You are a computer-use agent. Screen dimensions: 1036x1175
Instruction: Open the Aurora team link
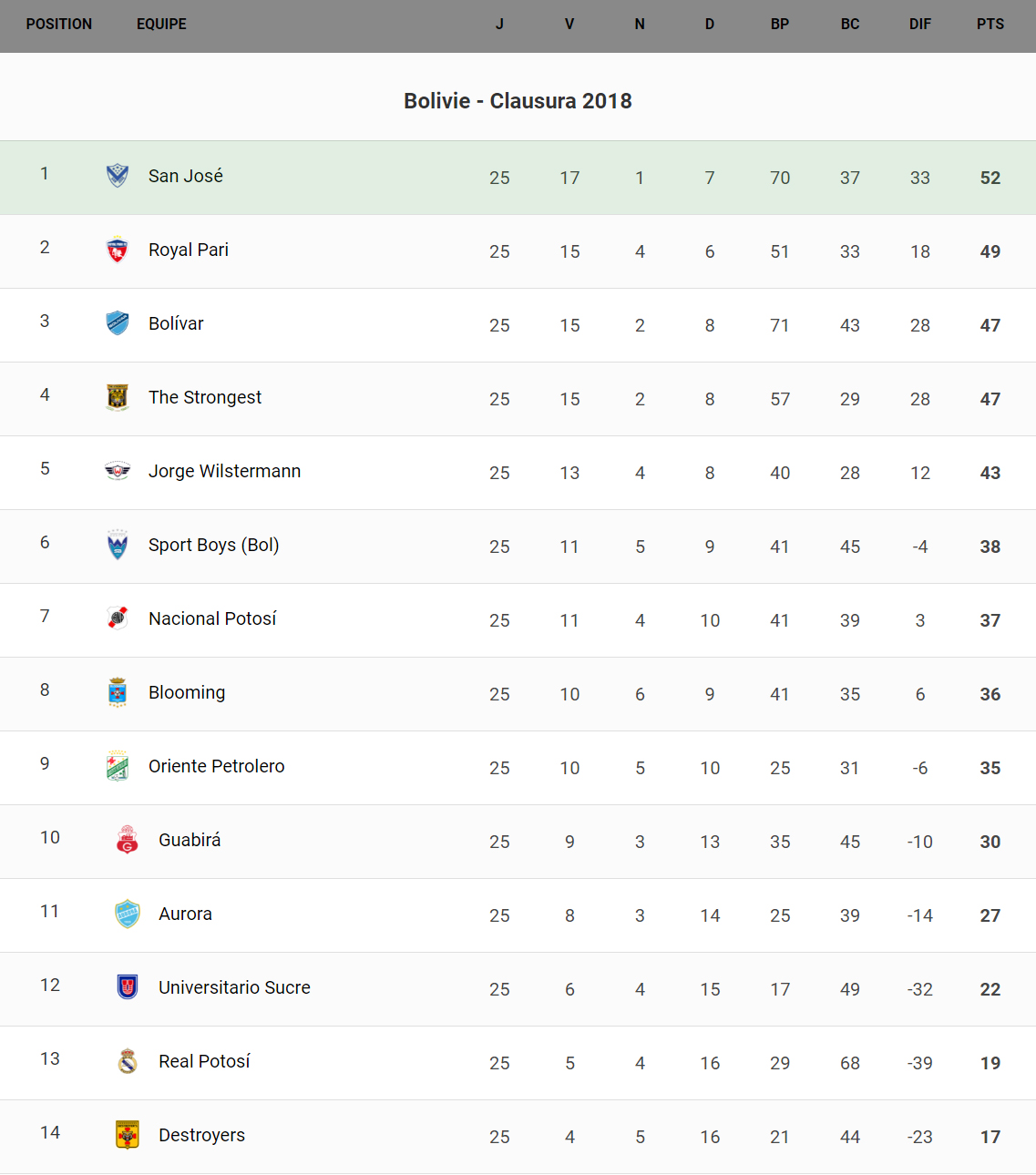click(x=185, y=914)
